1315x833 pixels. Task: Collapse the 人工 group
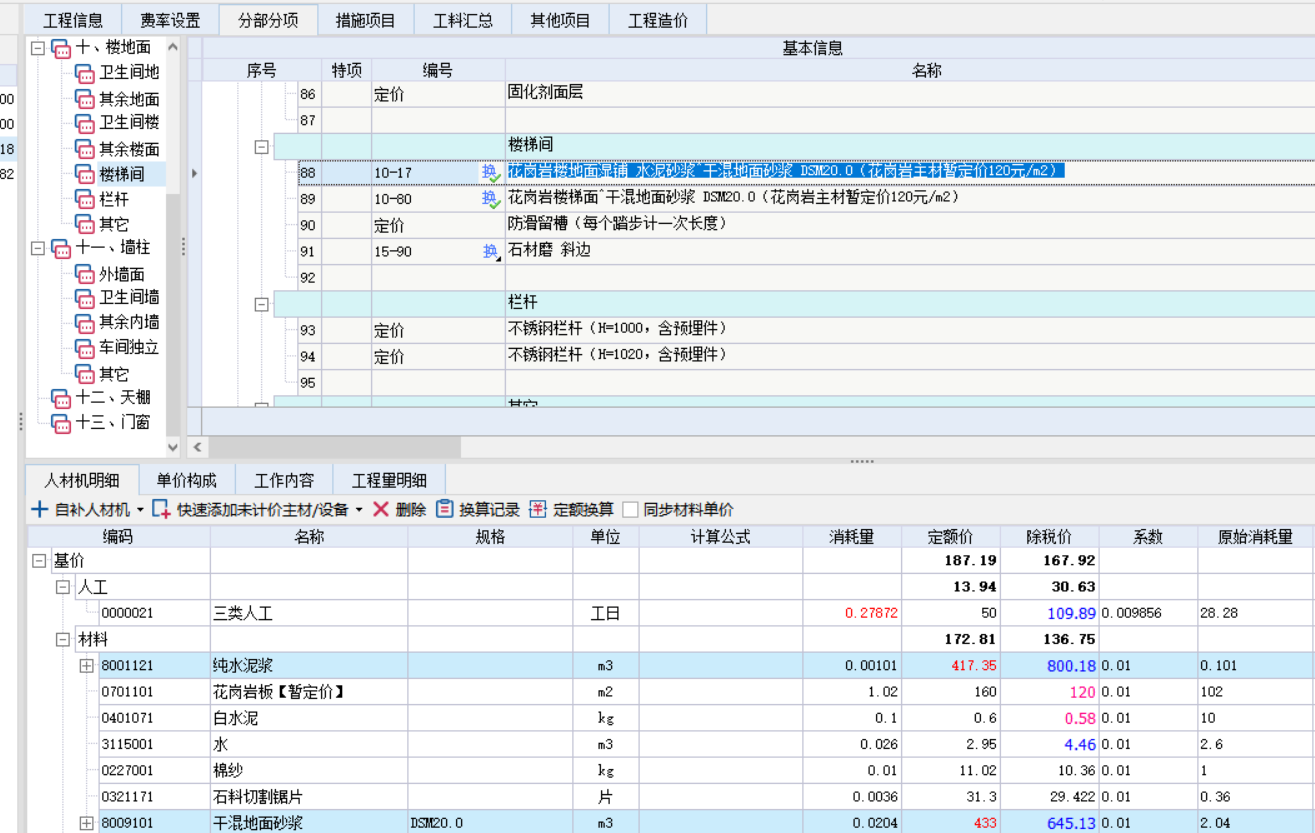[x=63, y=587]
